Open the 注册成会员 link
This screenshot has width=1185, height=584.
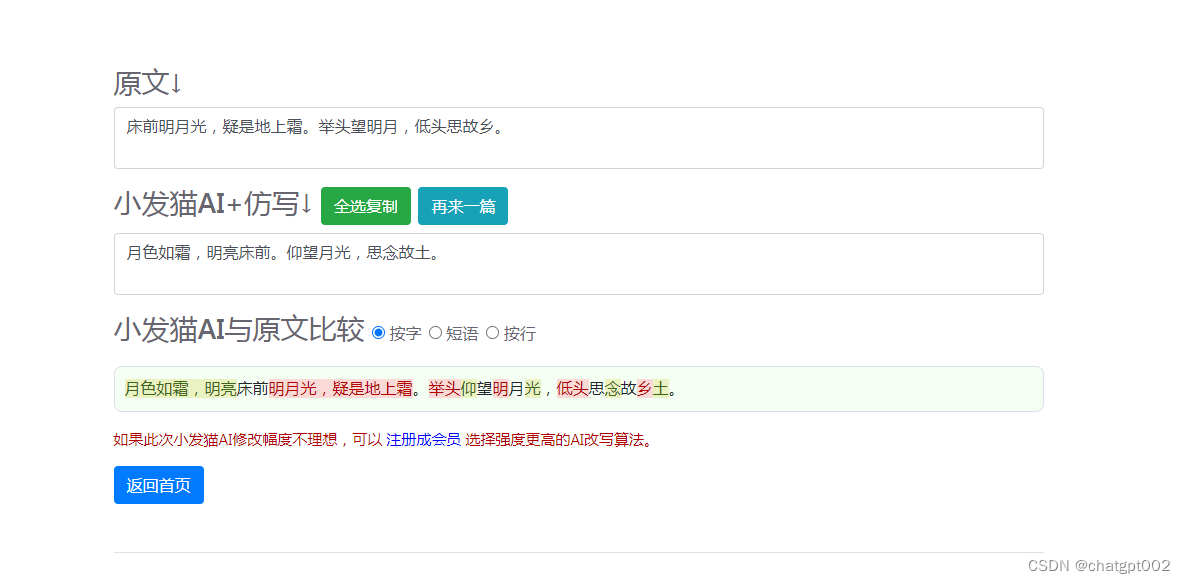[423, 440]
